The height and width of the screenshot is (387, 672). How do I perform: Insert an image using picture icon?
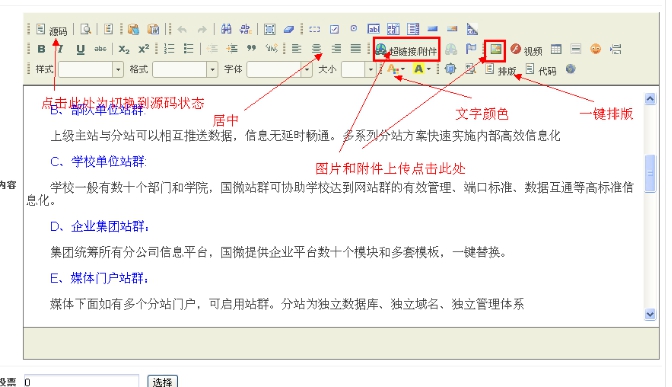point(496,49)
